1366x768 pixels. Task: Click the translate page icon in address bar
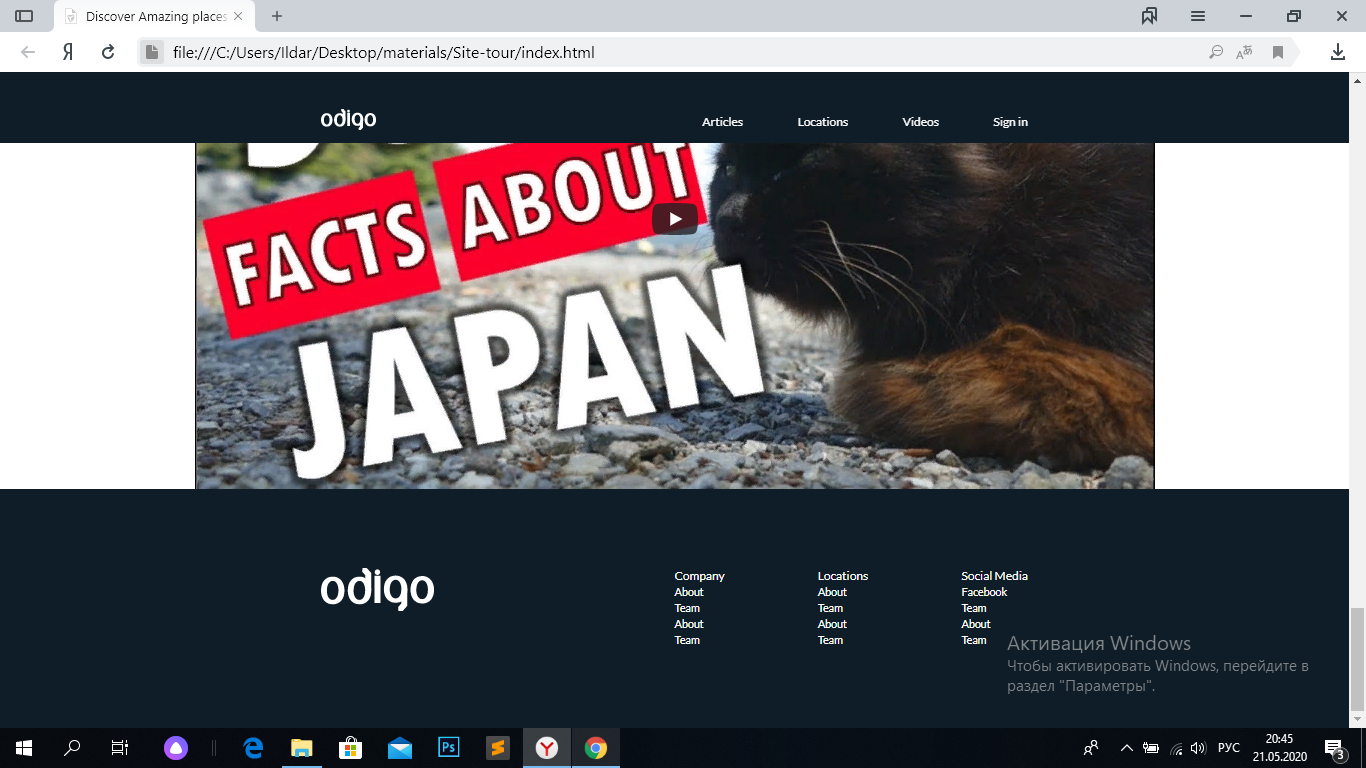tap(1245, 52)
